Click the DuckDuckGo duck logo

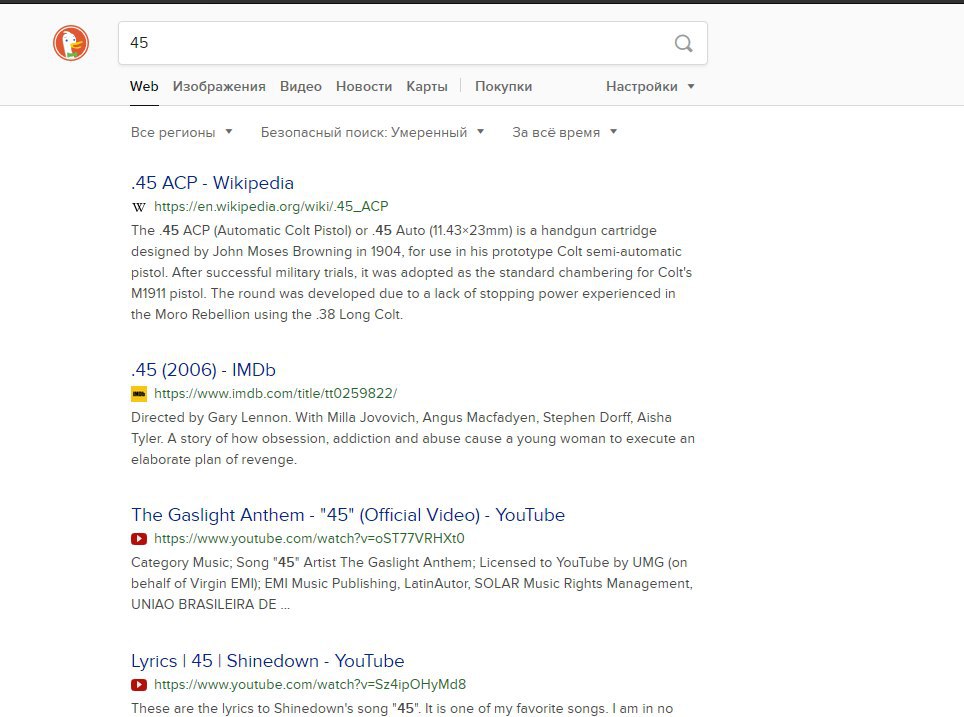[71, 43]
